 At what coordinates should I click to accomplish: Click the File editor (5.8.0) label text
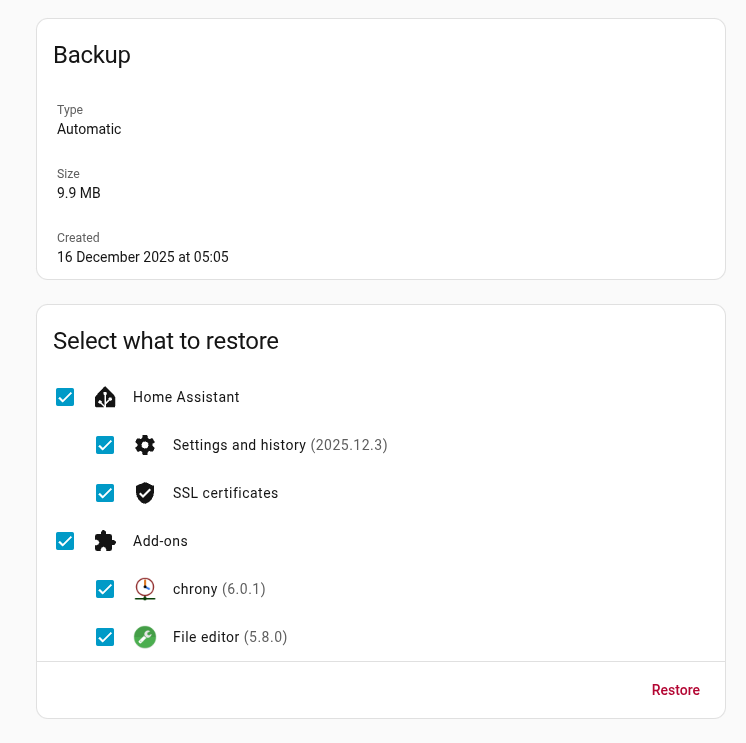coord(229,637)
